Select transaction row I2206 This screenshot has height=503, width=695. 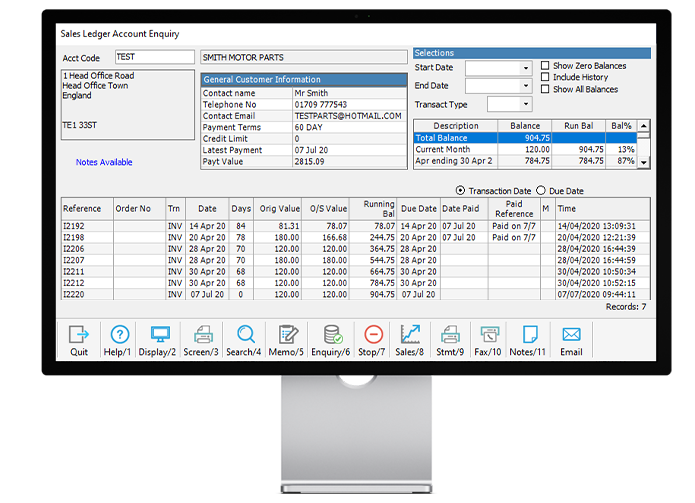(x=355, y=249)
